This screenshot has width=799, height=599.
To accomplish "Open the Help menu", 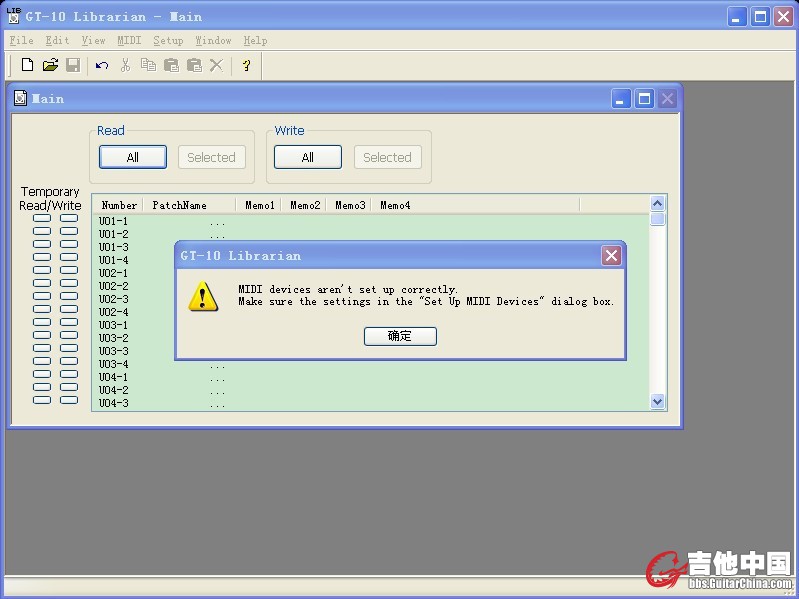I will pos(255,40).
